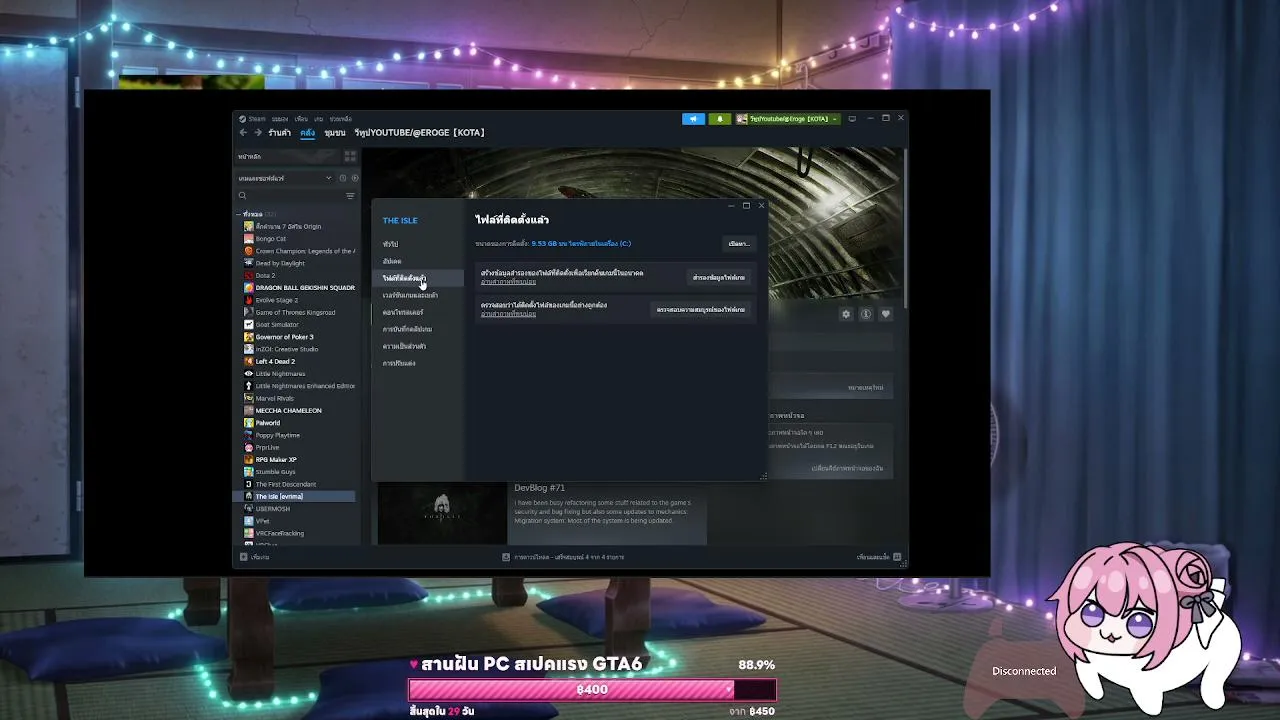
Task: Click the Palworld game icon
Action: tap(249, 423)
